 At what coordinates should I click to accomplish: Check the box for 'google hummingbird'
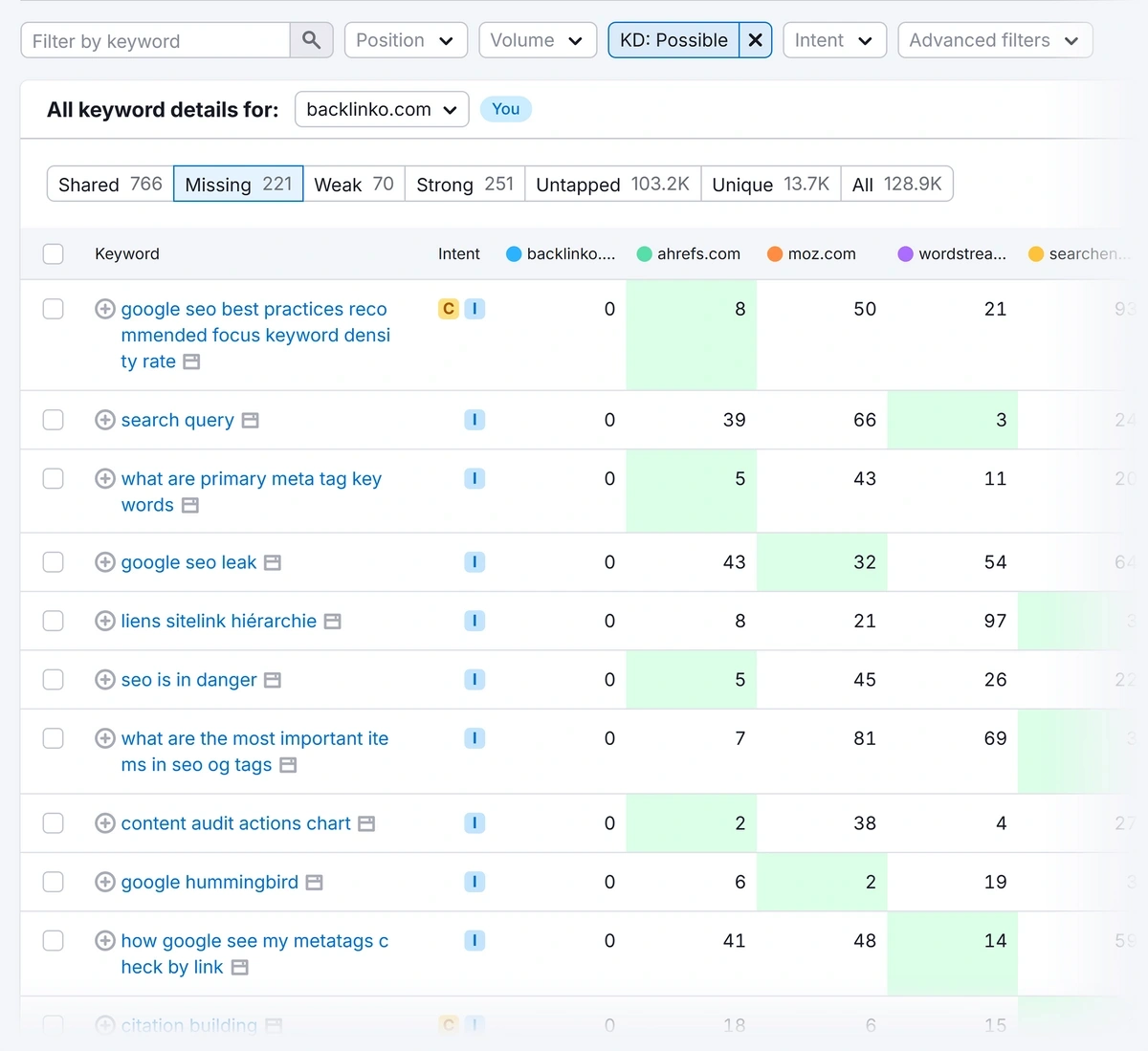tap(54, 882)
